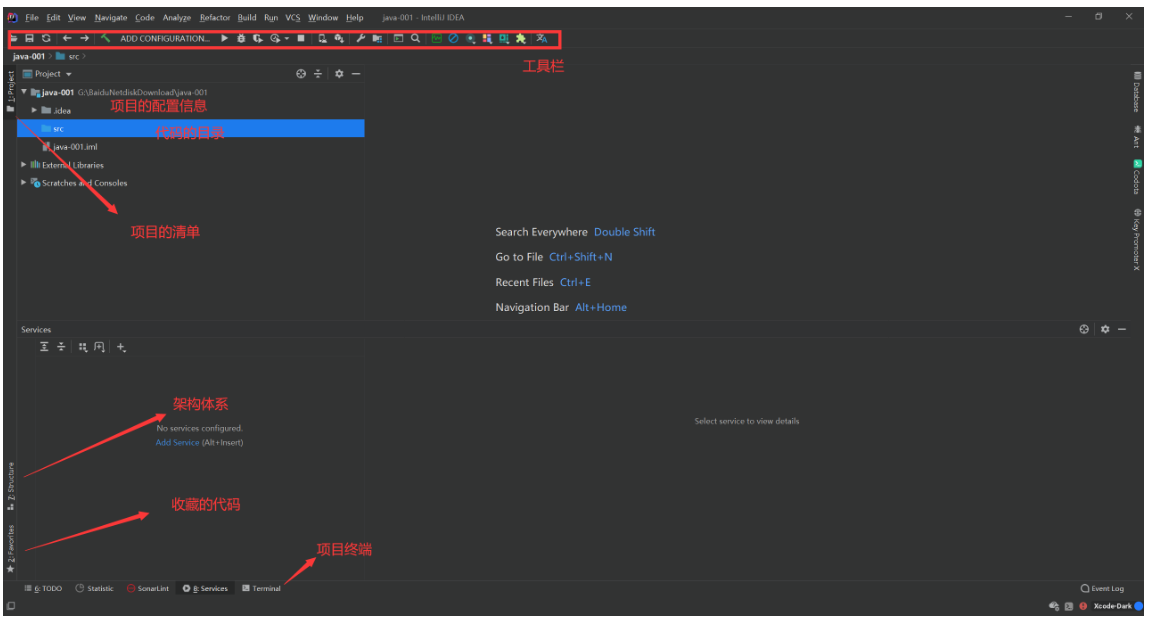Click the locate target icon in the Project panel
This screenshot has height=628, width=1162.
301,73
